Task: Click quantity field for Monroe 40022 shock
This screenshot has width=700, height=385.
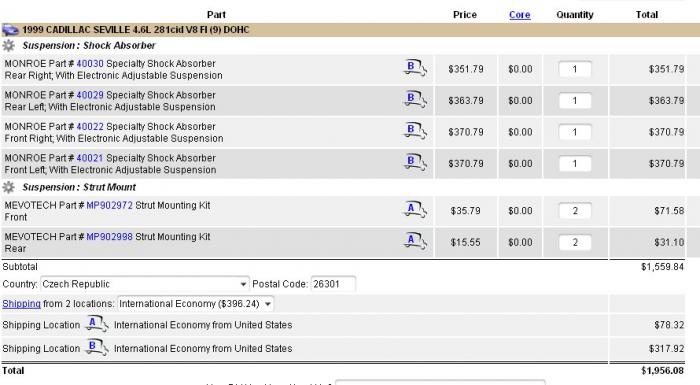Action: 575,132
